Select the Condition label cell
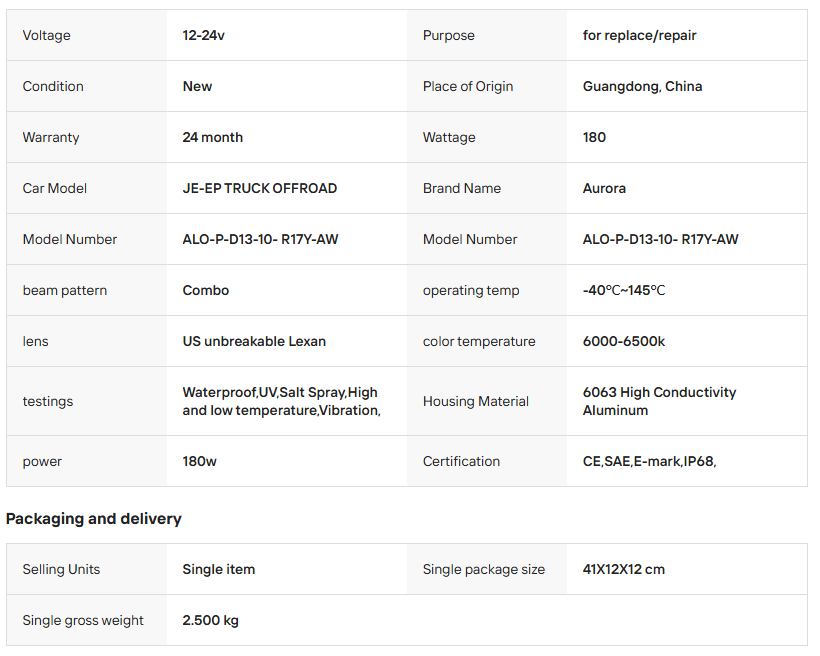 87,86
